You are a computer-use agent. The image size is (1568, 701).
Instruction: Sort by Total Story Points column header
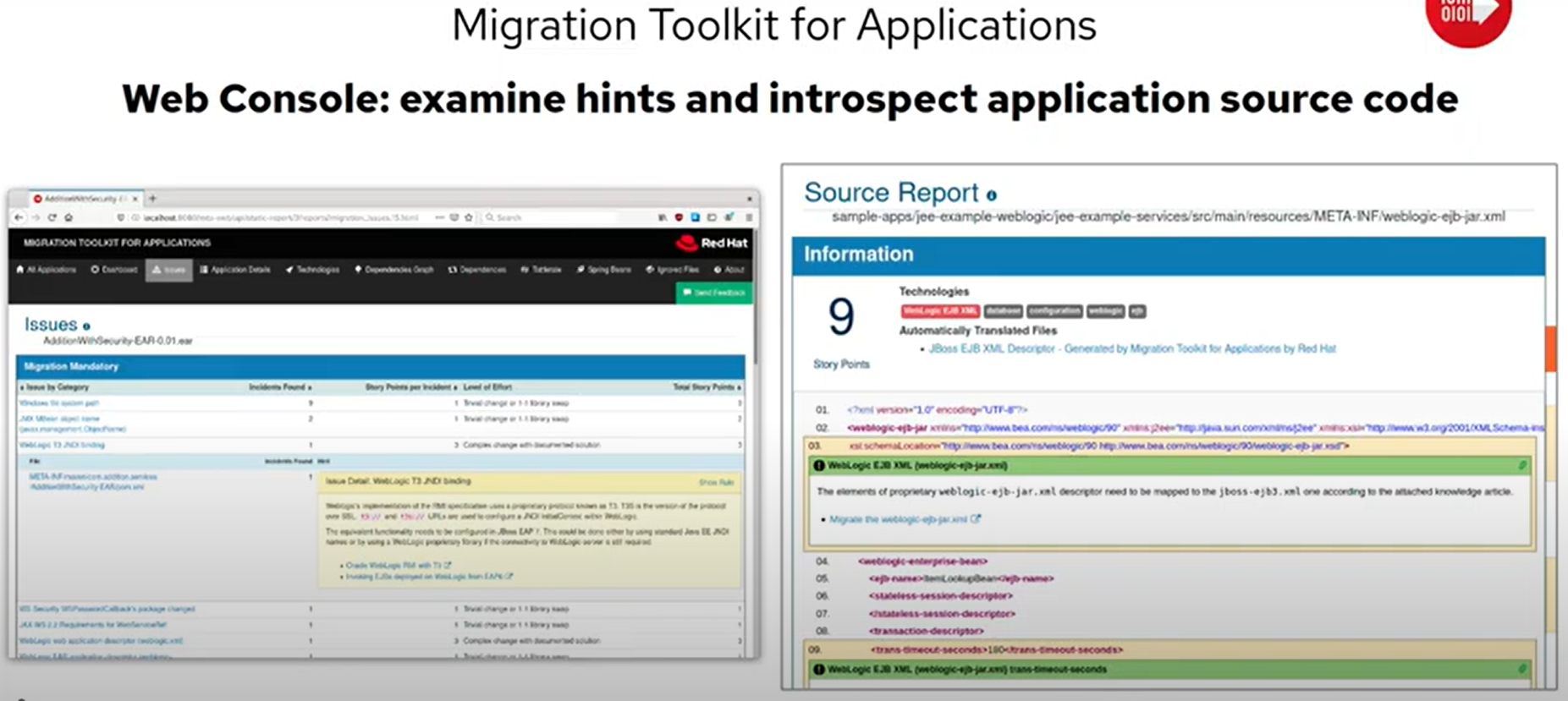pyautogui.click(x=707, y=387)
